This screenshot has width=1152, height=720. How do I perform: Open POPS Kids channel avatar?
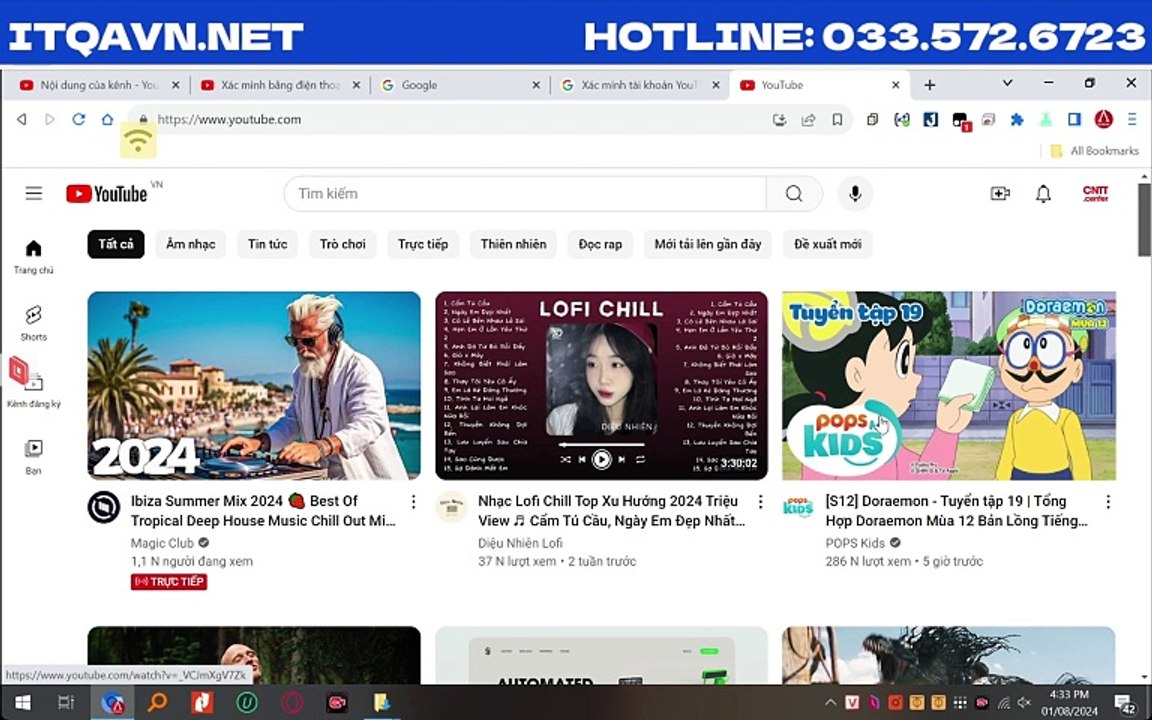(x=798, y=507)
